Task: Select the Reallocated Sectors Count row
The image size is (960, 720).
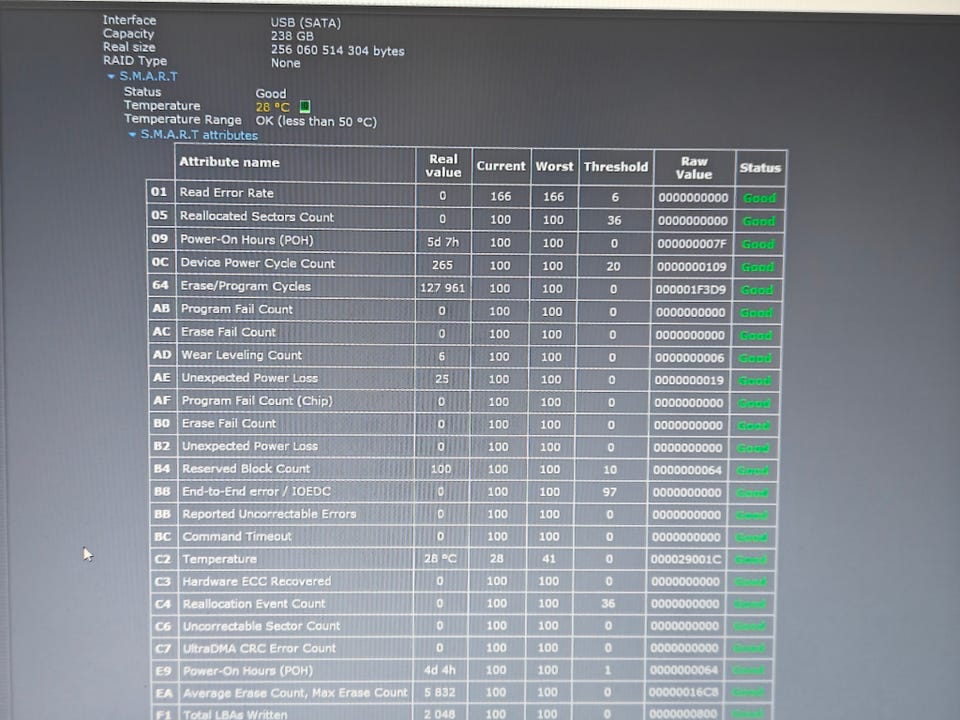Action: coord(465,218)
